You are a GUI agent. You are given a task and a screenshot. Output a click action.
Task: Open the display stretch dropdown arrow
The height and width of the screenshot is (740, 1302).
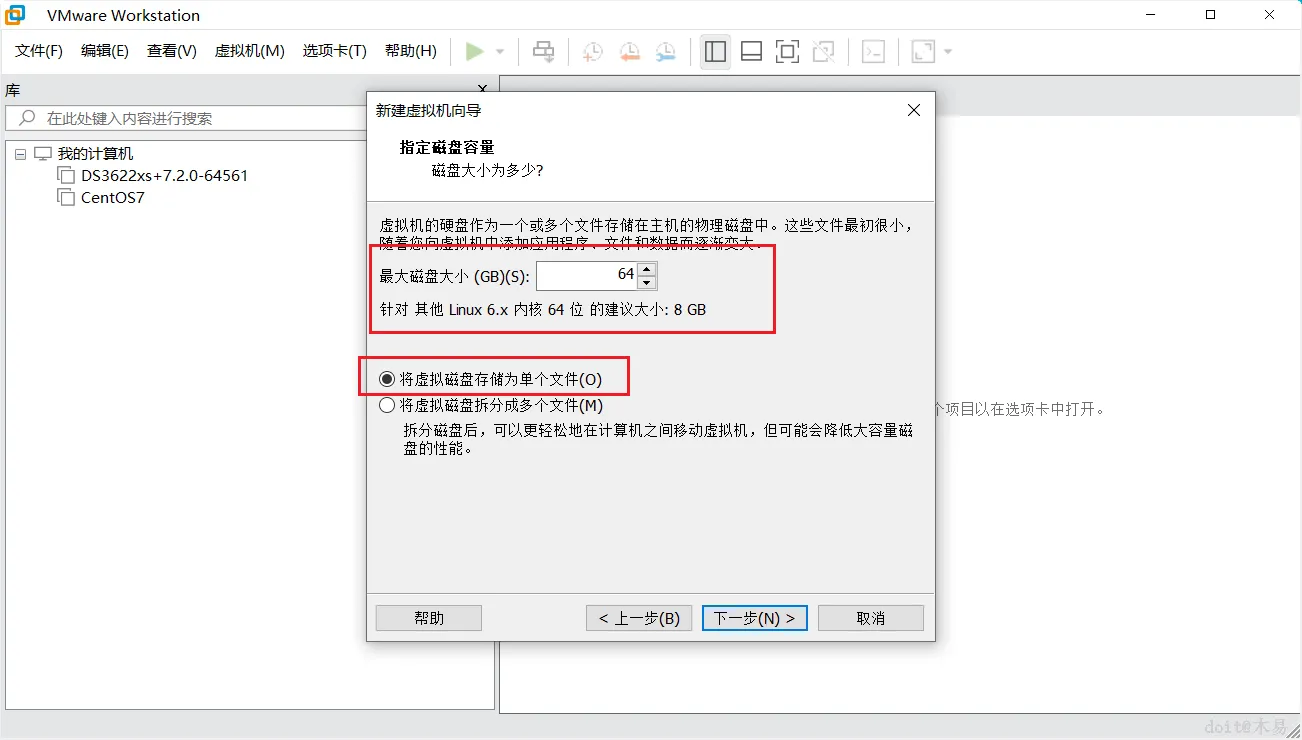pos(946,51)
